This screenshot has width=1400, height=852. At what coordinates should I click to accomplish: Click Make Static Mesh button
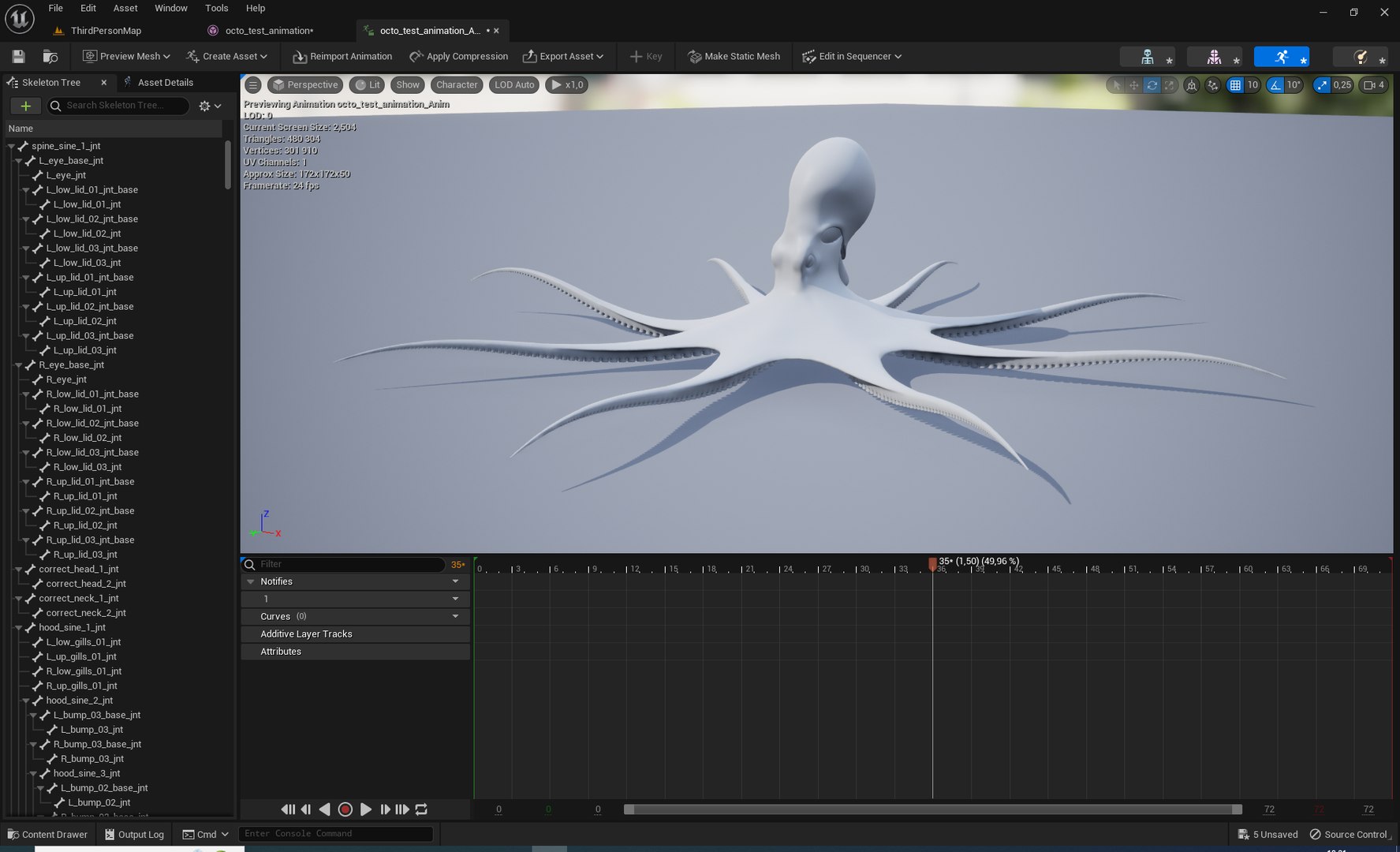pos(734,57)
